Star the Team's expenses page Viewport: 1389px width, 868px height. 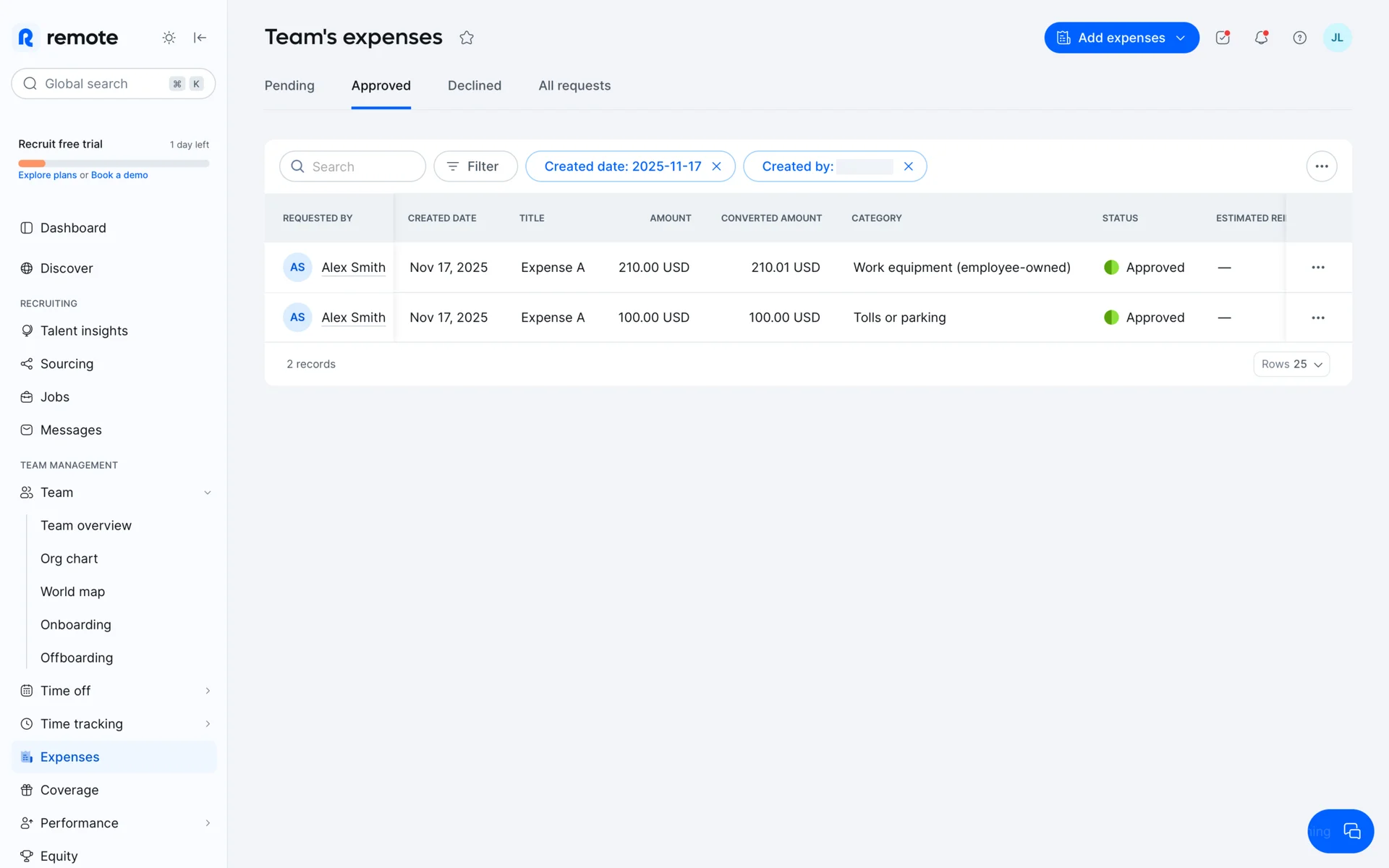tap(467, 38)
